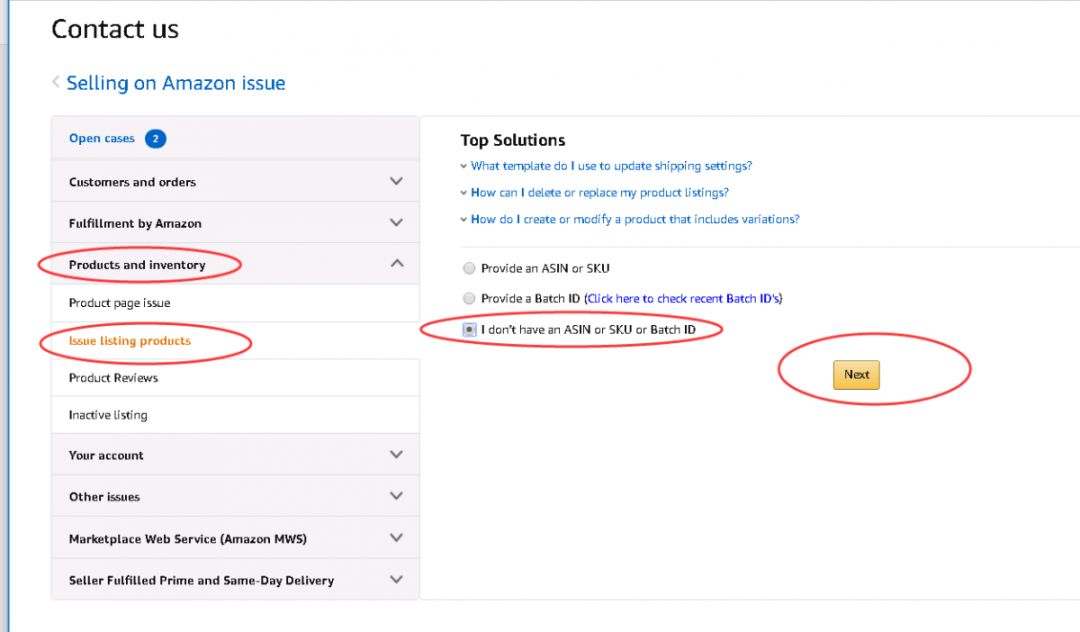
Task: Collapse Products and inventory section
Action: pyautogui.click(x=396, y=264)
